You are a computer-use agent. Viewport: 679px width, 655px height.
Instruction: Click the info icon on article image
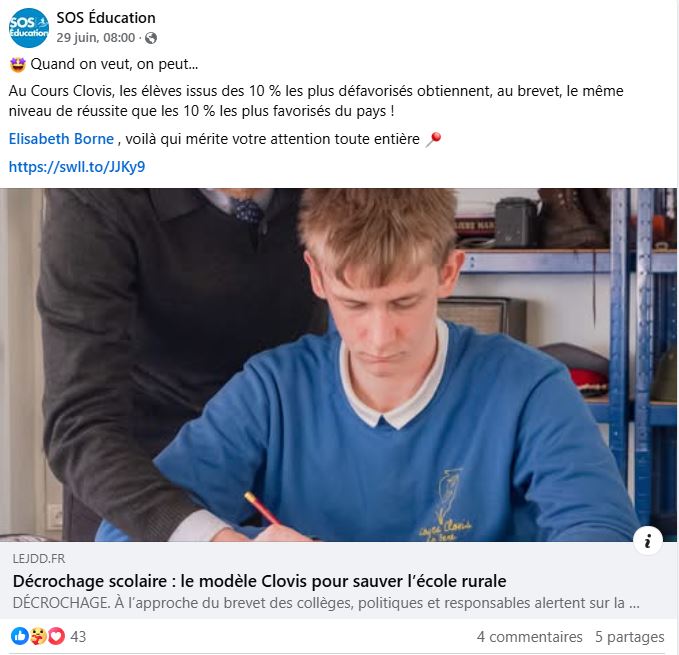pos(647,540)
